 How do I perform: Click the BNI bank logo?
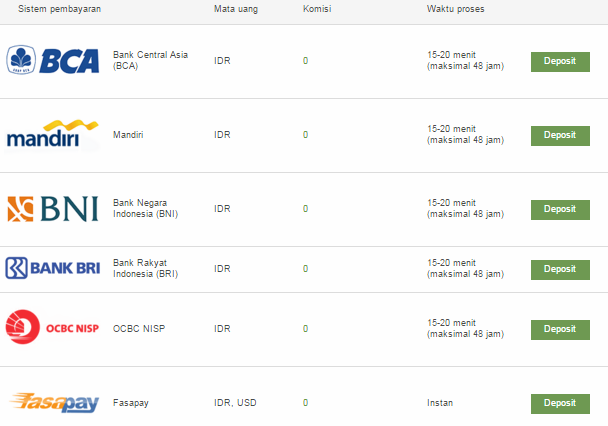53,209
